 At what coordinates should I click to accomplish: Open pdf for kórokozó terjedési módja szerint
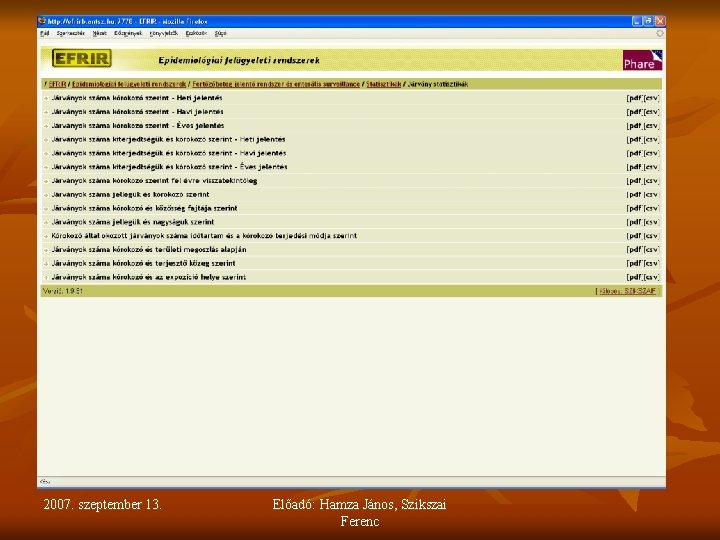tap(634, 236)
